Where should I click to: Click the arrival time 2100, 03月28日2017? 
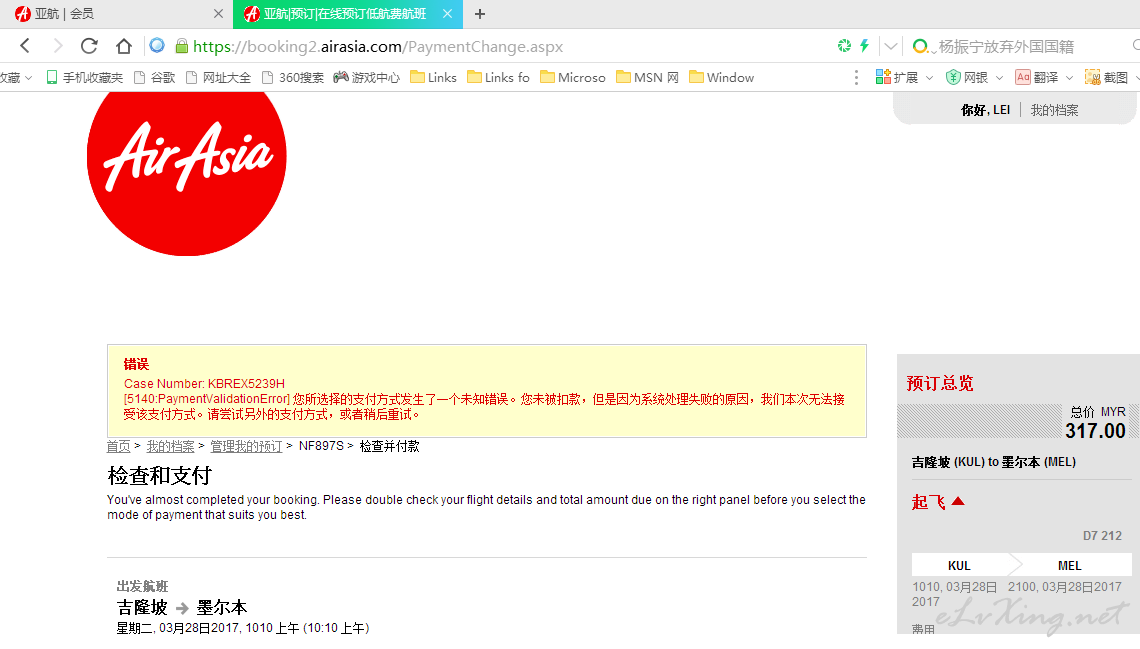pyautogui.click(x=1064, y=586)
